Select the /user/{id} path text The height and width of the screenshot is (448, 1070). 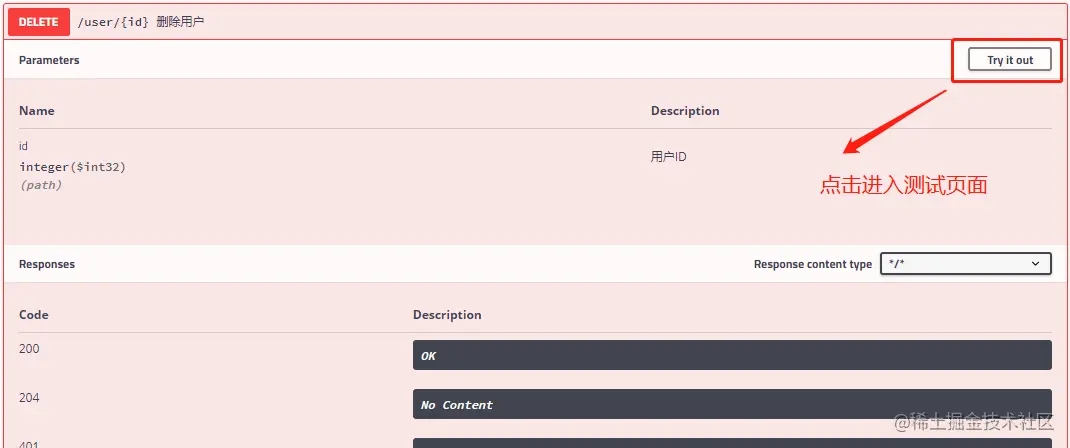click(x=113, y=22)
